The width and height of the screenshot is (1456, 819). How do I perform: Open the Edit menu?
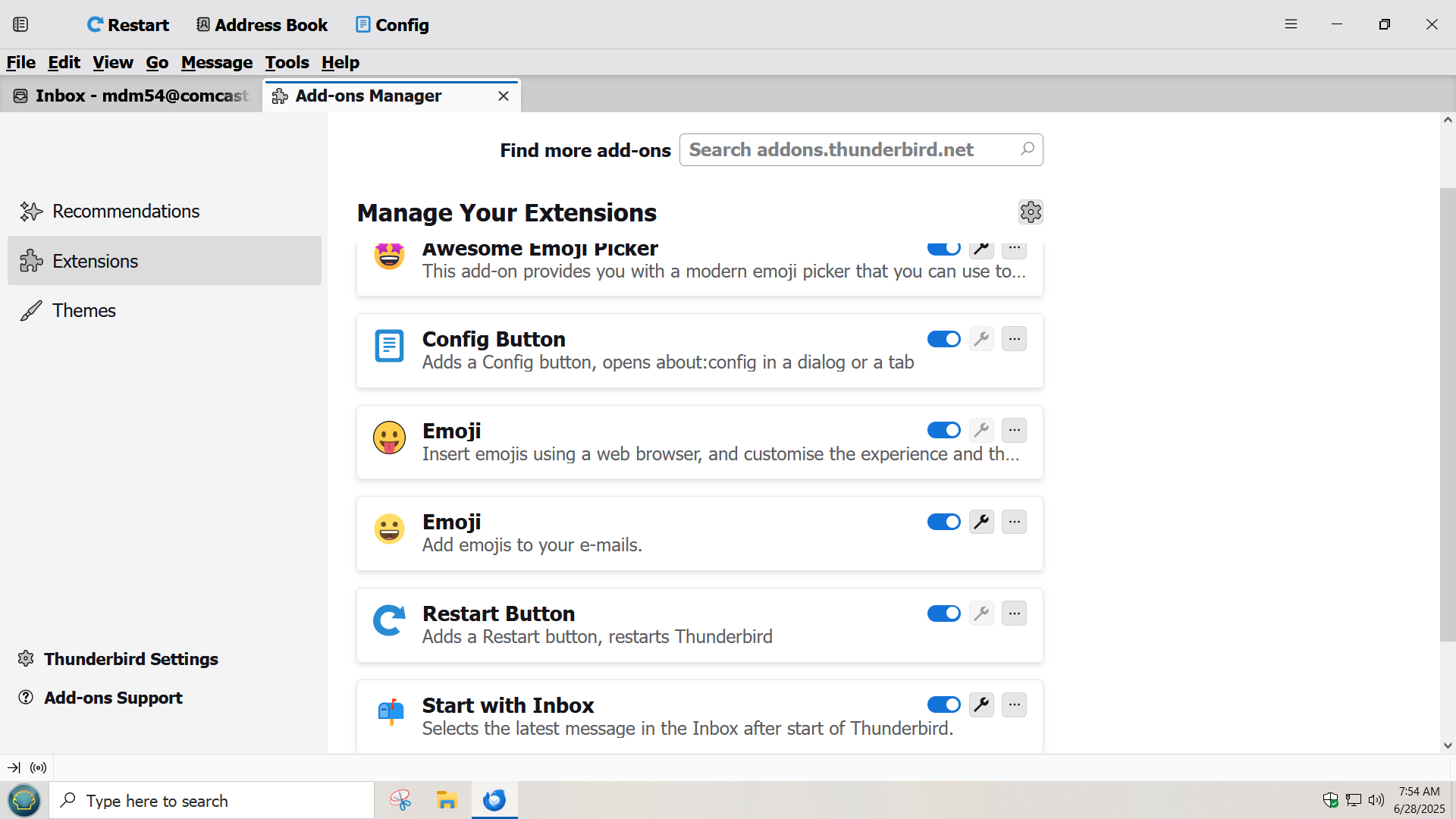[64, 62]
